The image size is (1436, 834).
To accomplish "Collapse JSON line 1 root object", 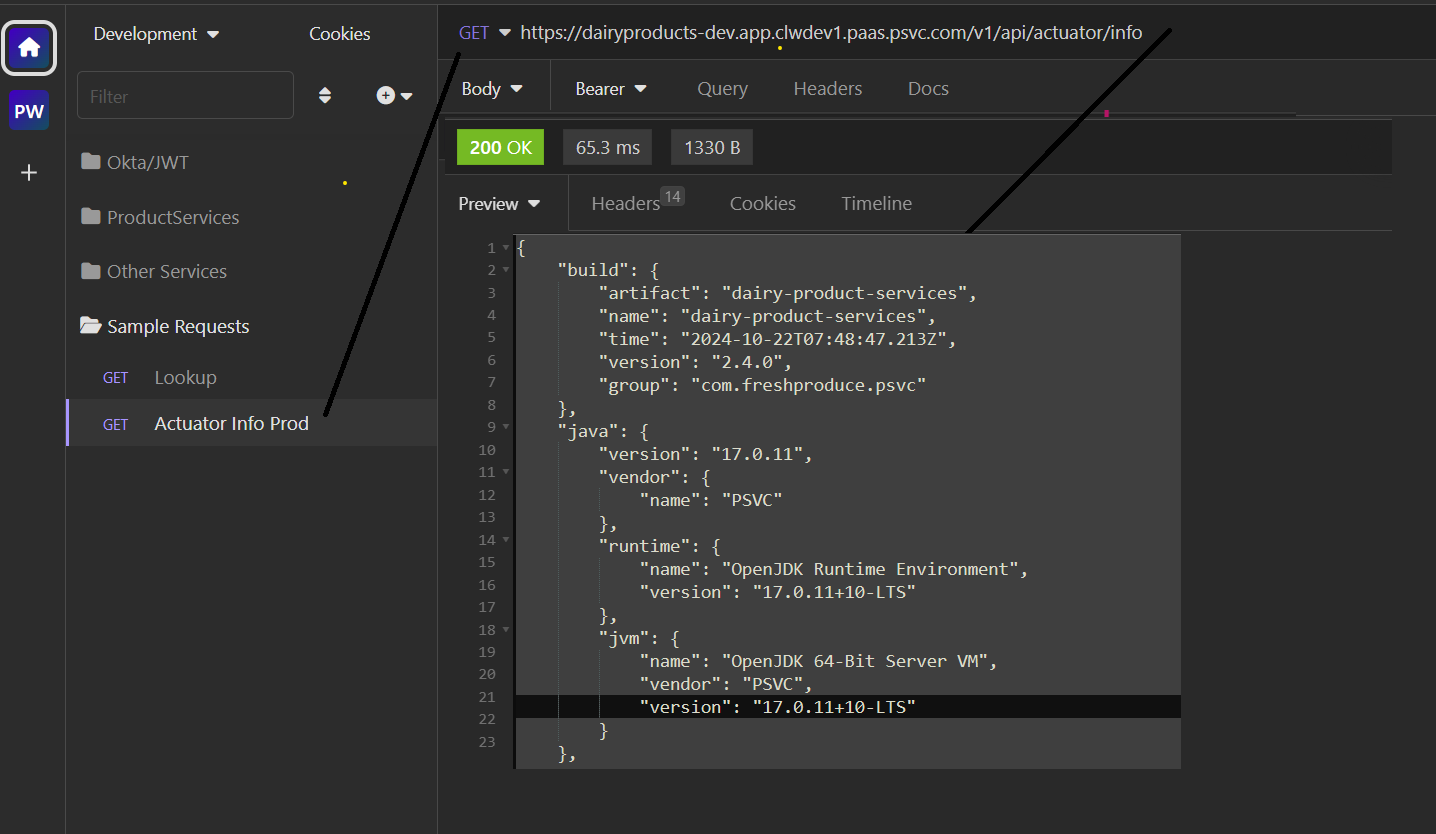I will (x=506, y=248).
